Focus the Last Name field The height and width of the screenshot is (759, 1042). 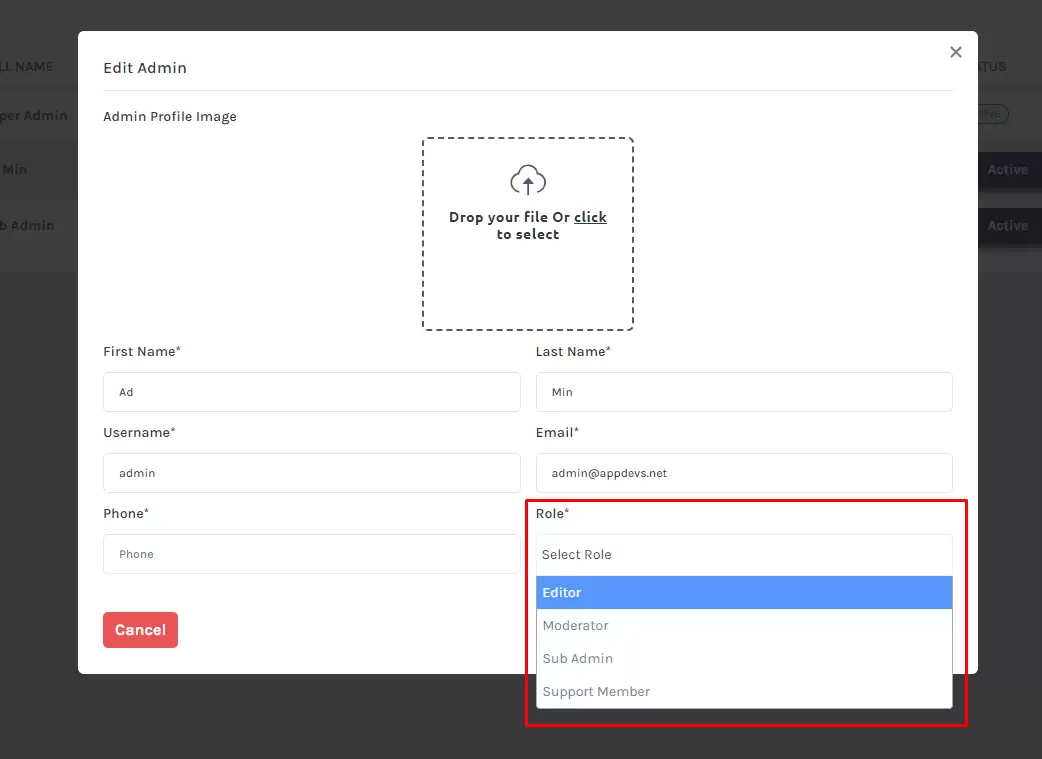coord(744,392)
